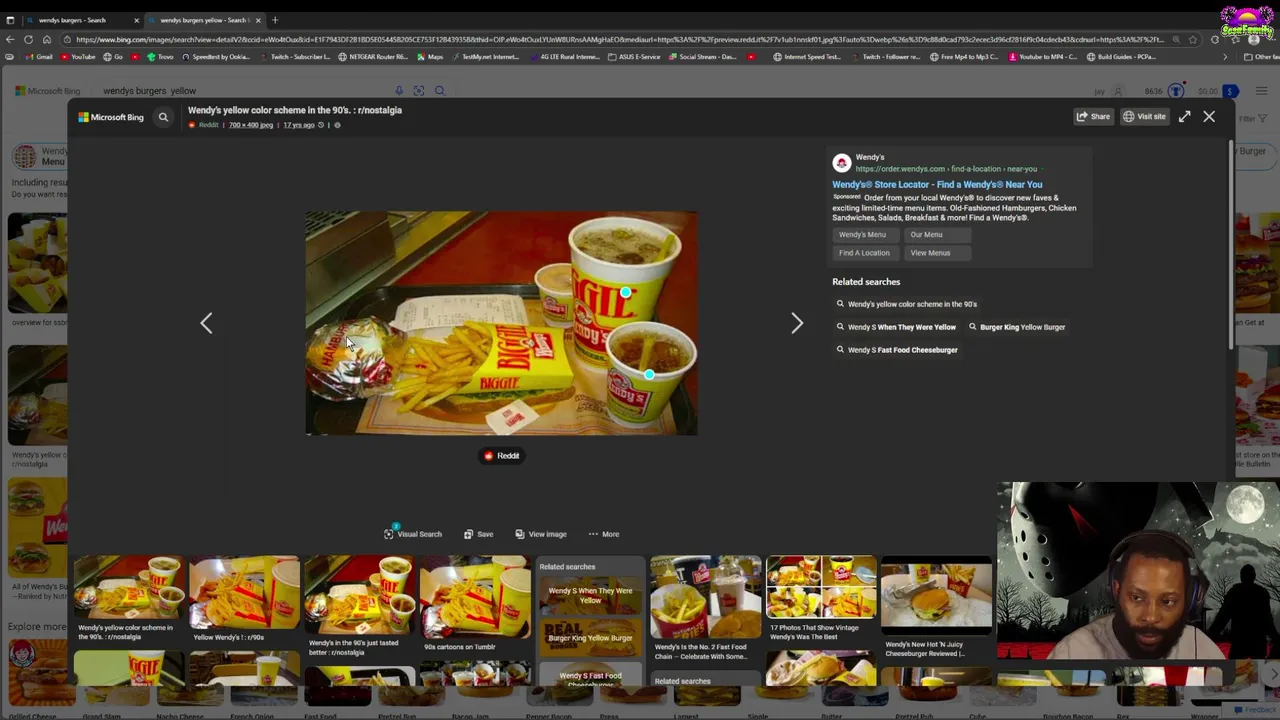Screen dimensions: 1280x720
Task: Save the image to collection
Action: [478, 534]
